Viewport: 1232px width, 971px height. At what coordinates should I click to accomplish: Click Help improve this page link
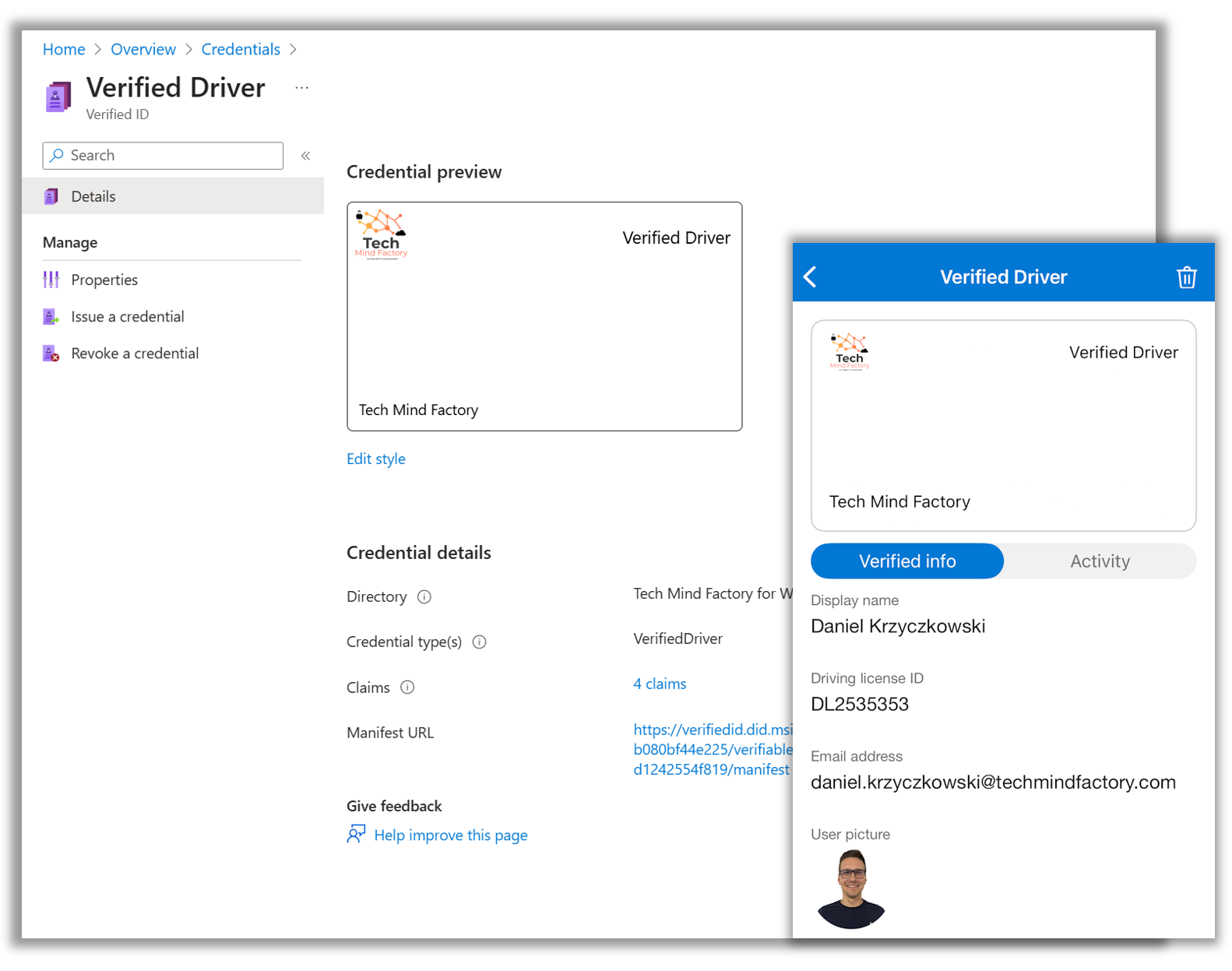coord(450,836)
